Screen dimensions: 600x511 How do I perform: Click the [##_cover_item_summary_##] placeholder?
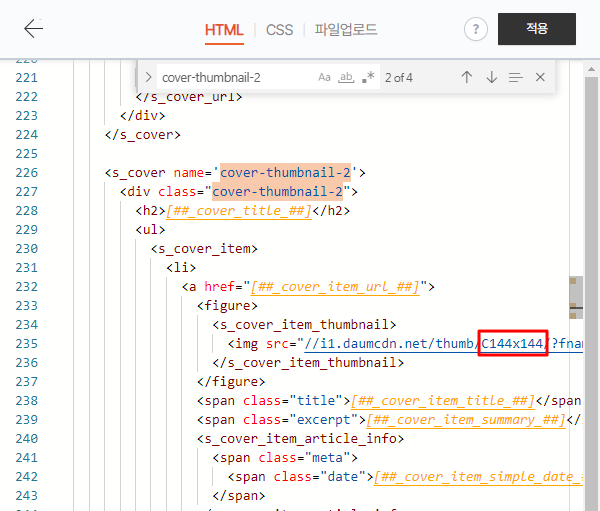click(466, 420)
